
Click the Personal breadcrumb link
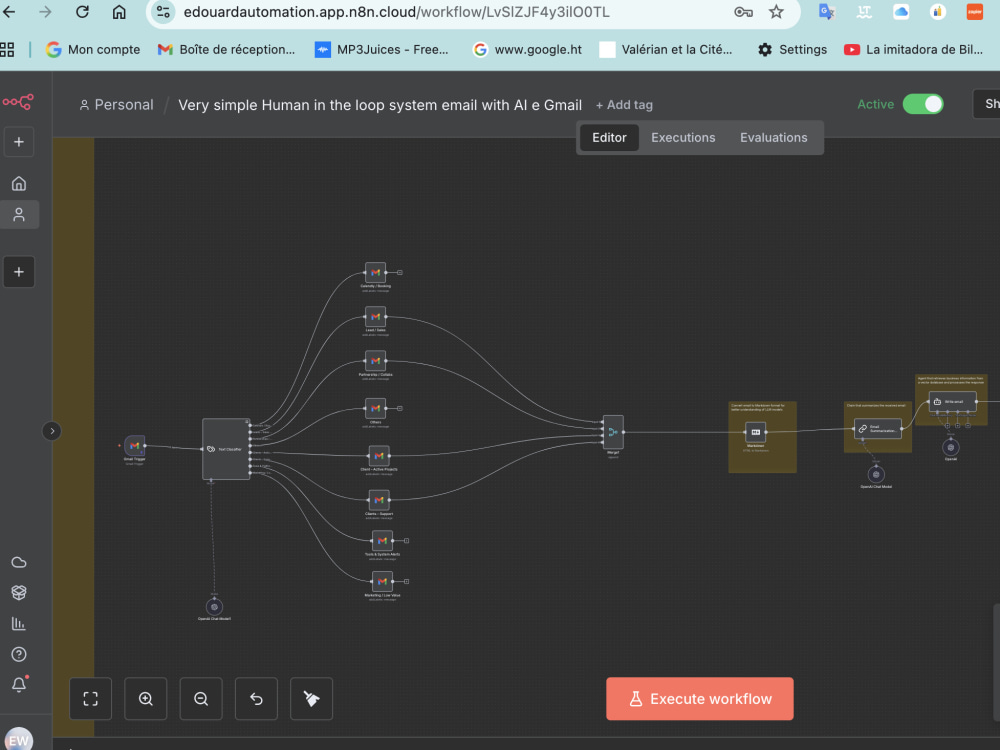[x=117, y=105]
